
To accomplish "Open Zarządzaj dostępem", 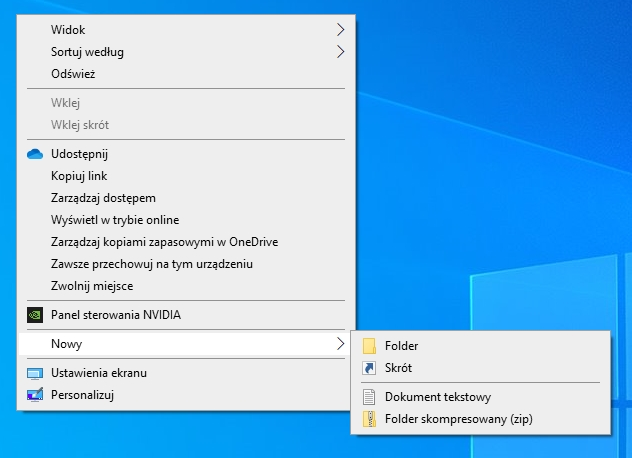I will pyautogui.click(x=103, y=198).
